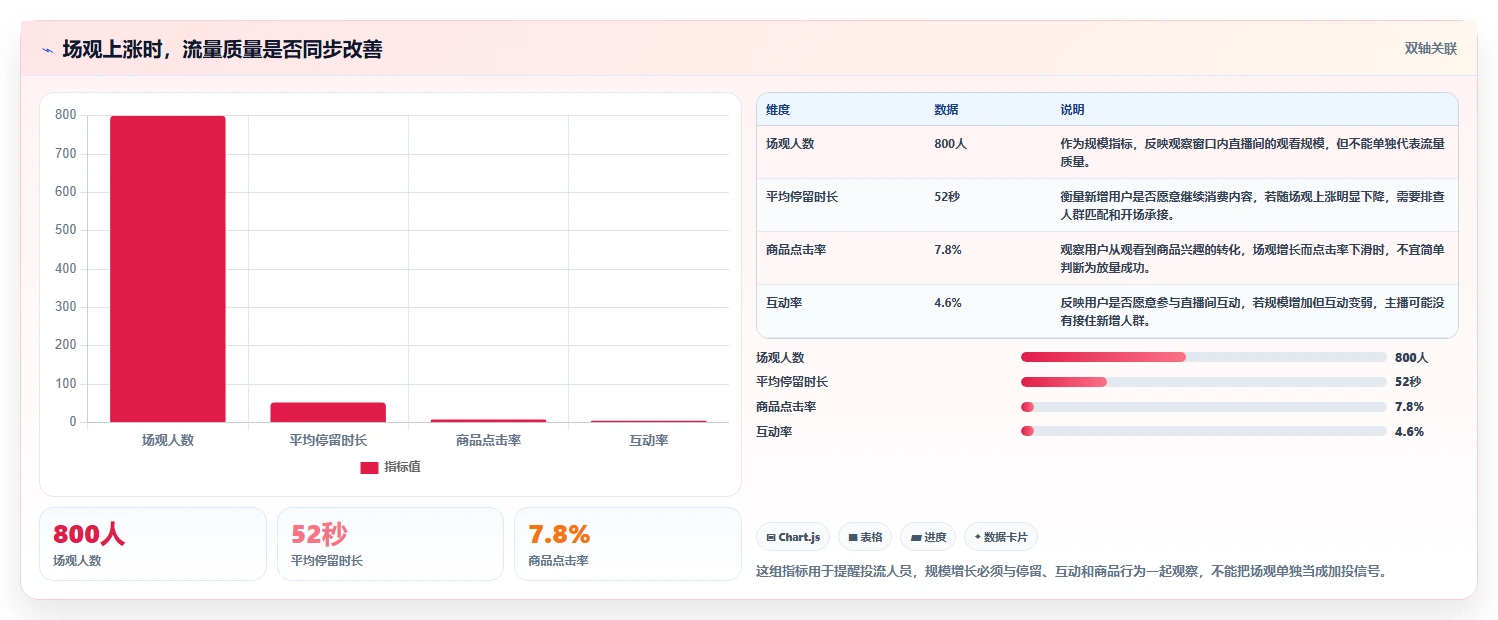Click the 7.8% cell in the table
Image resolution: width=1498 pixels, height=620 pixels.
tap(948, 250)
